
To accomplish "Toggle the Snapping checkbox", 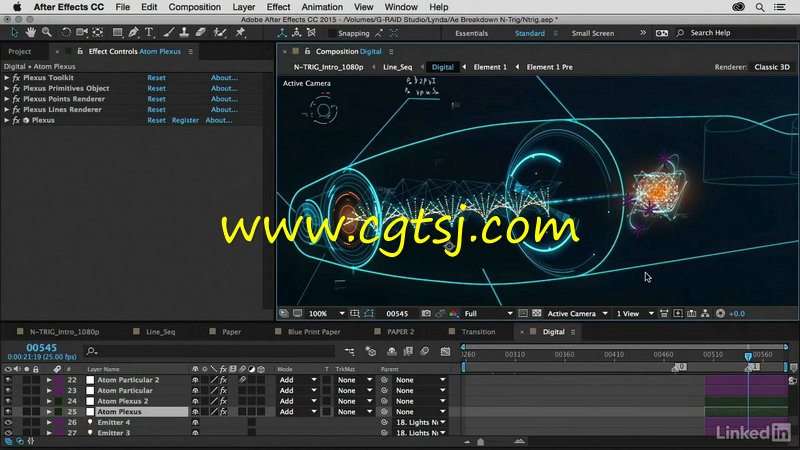I will click(x=333, y=33).
